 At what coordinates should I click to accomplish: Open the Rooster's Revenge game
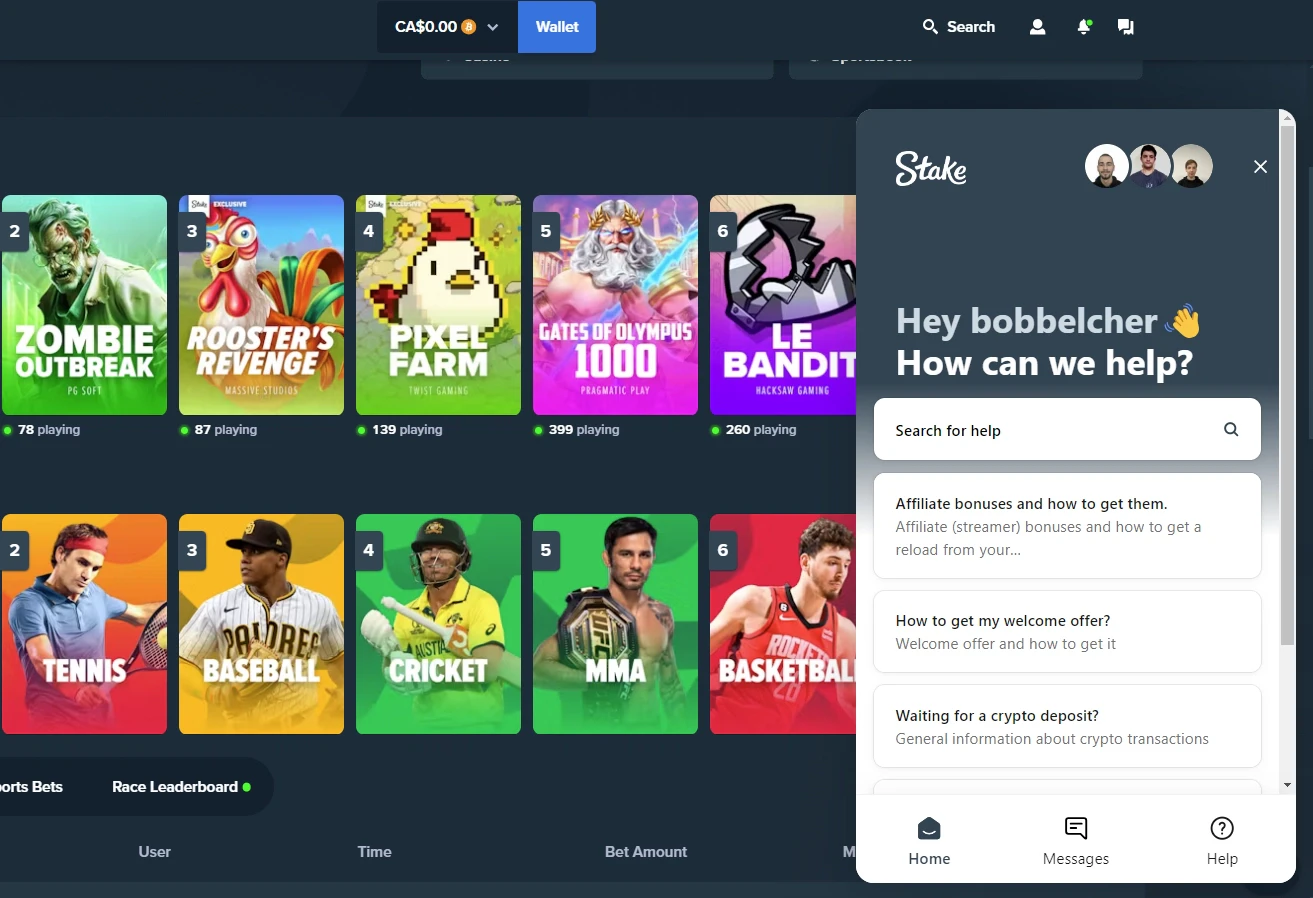pyautogui.click(x=261, y=305)
